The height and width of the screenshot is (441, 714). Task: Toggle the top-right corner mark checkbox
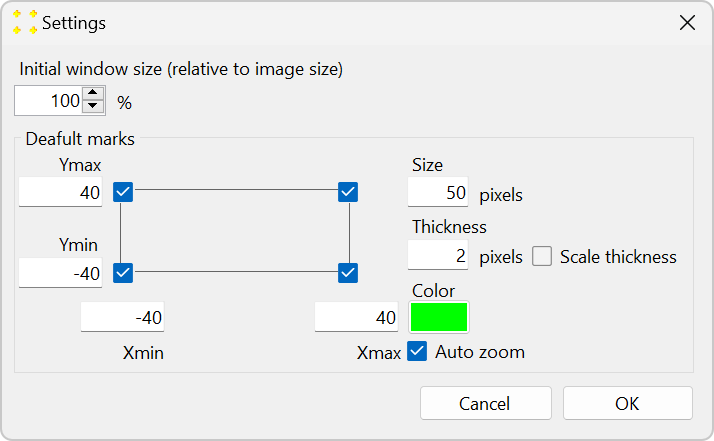tap(348, 192)
